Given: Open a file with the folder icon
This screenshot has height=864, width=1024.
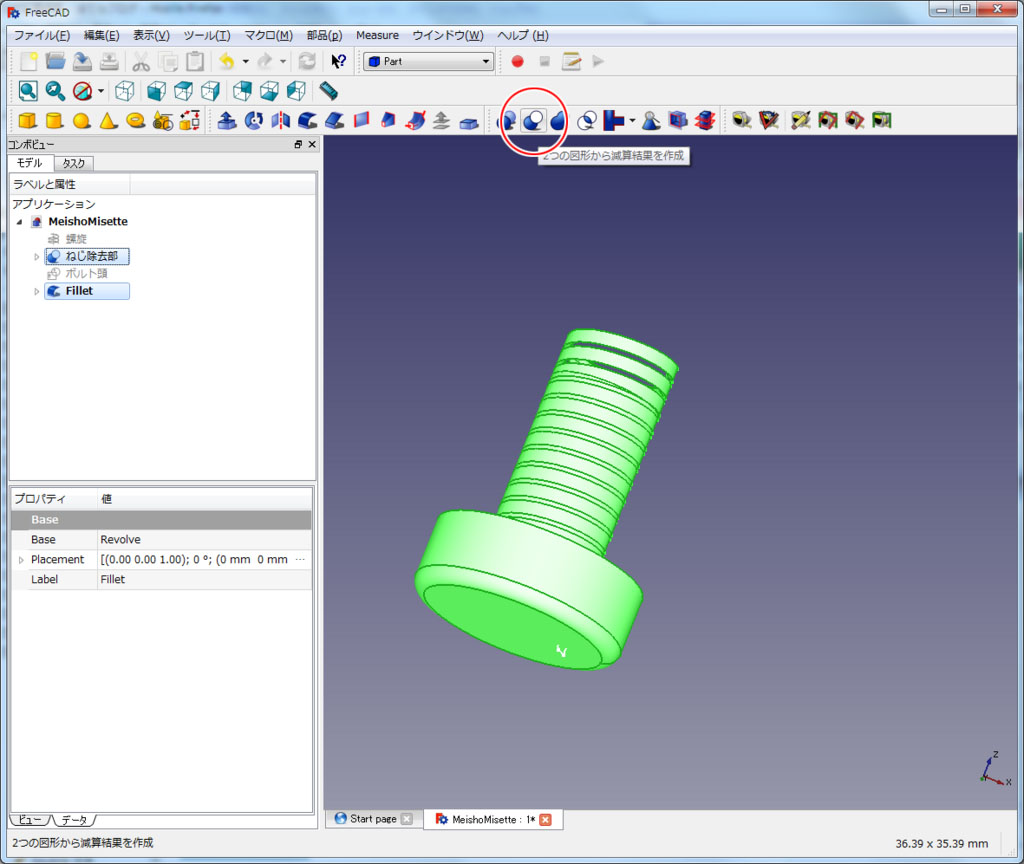Looking at the screenshot, I should [56, 61].
